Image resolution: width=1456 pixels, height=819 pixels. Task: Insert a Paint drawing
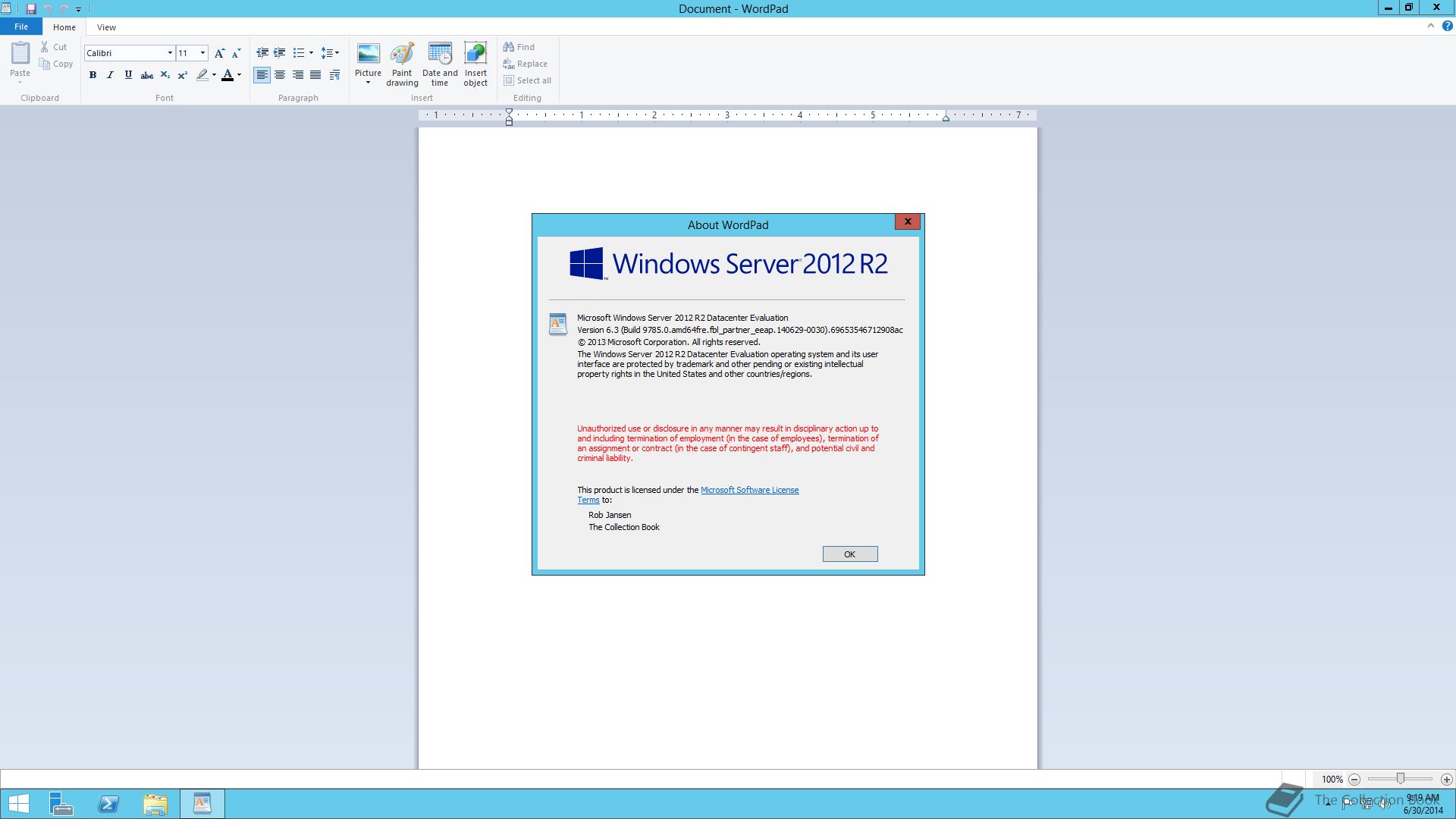point(402,64)
